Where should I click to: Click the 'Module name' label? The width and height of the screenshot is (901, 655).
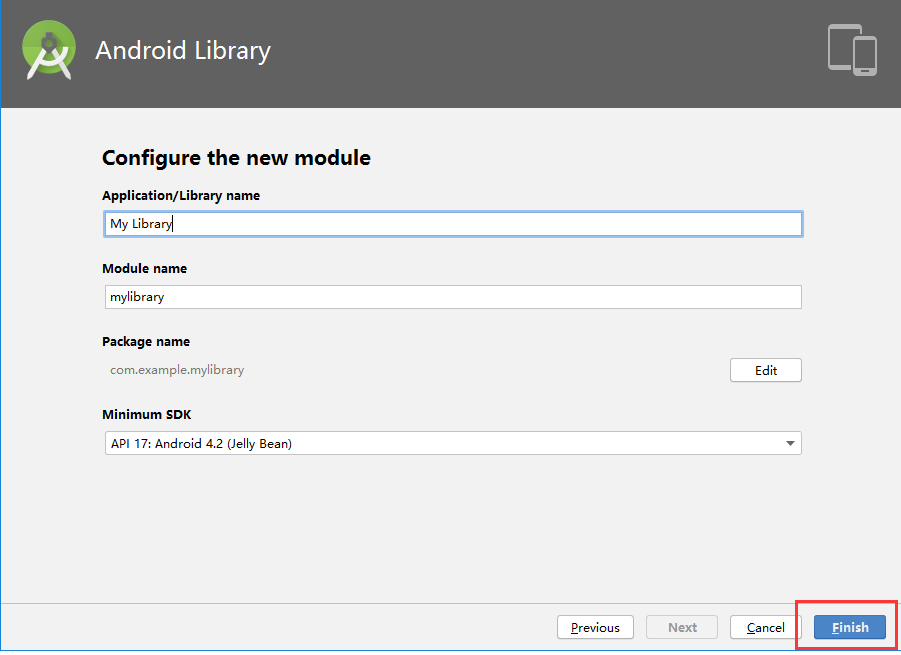pos(144,268)
